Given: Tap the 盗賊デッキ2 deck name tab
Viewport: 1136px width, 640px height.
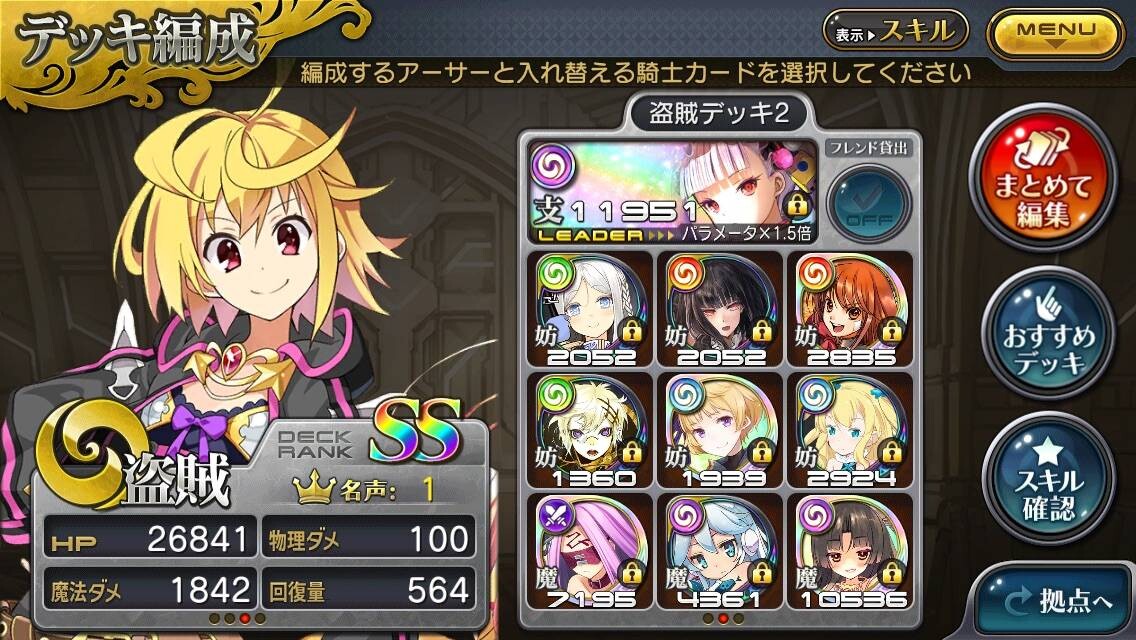Looking at the screenshot, I should point(719,113).
